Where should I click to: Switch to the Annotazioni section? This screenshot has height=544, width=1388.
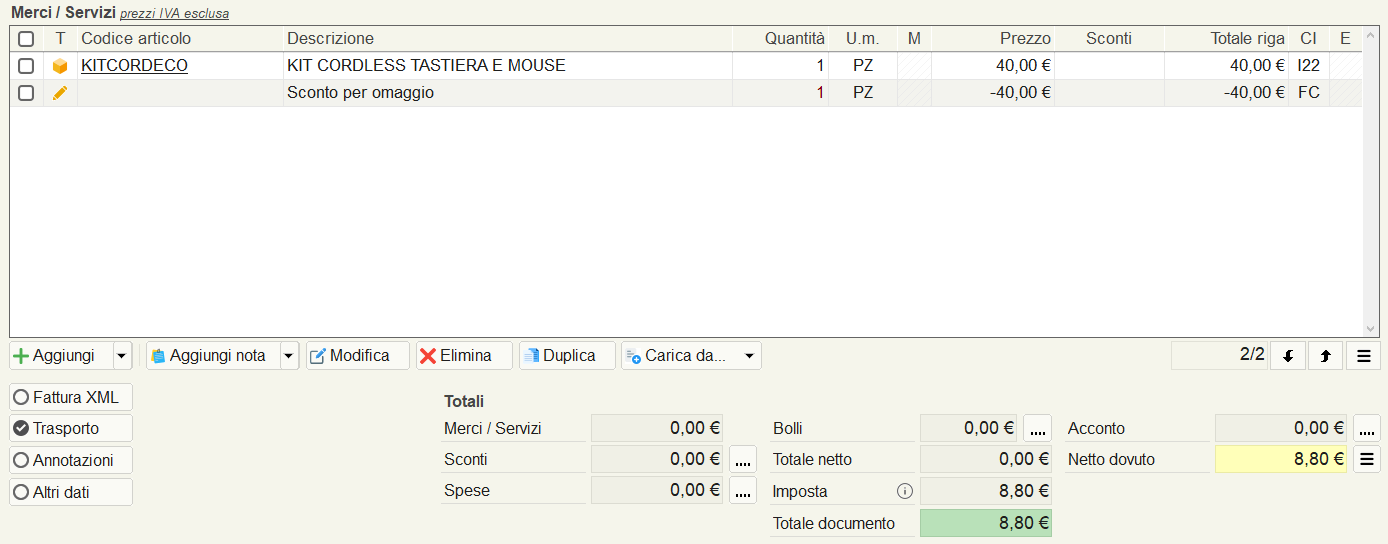[71, 461]
